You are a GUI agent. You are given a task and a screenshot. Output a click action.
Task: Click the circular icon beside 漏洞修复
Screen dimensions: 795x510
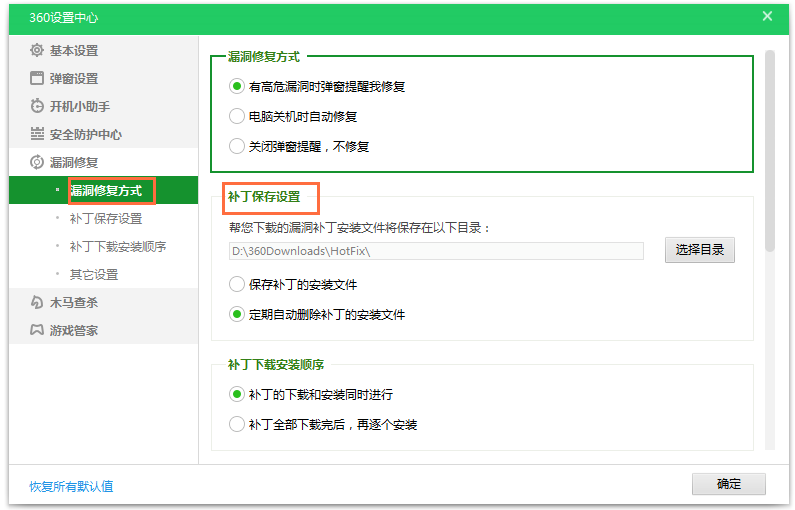37,162
